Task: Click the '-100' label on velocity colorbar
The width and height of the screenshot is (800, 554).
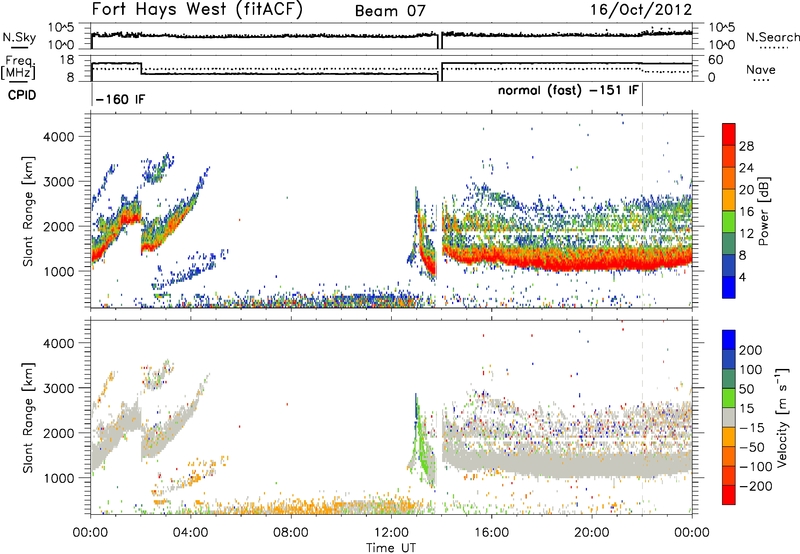Action: point(756,467)
